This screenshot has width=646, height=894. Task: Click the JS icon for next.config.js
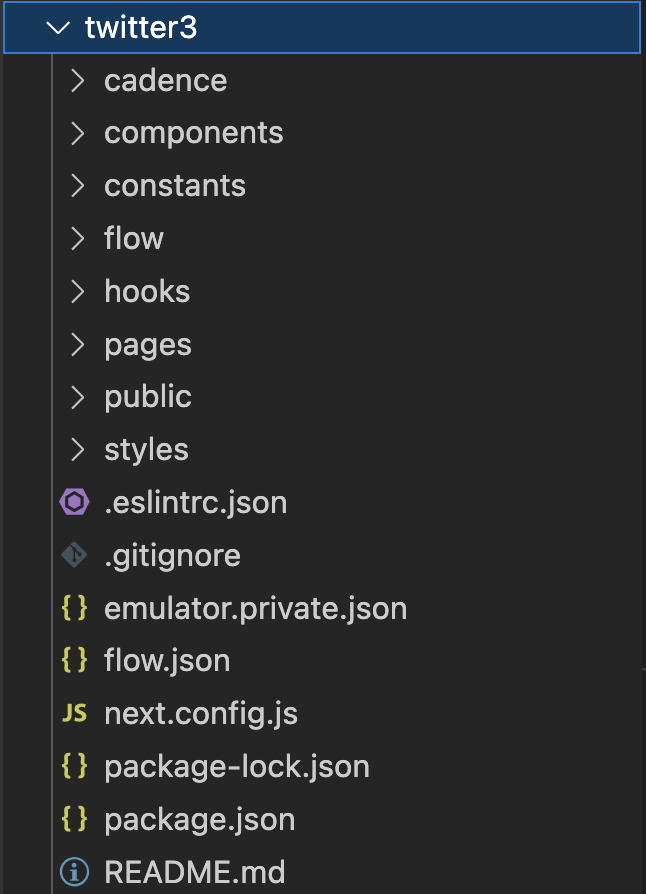click(74, 713)
